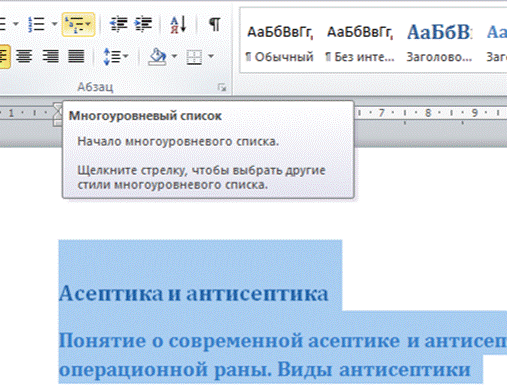Click the subheading starting with Понятие
Screen dimensions: 507x388
283,341
